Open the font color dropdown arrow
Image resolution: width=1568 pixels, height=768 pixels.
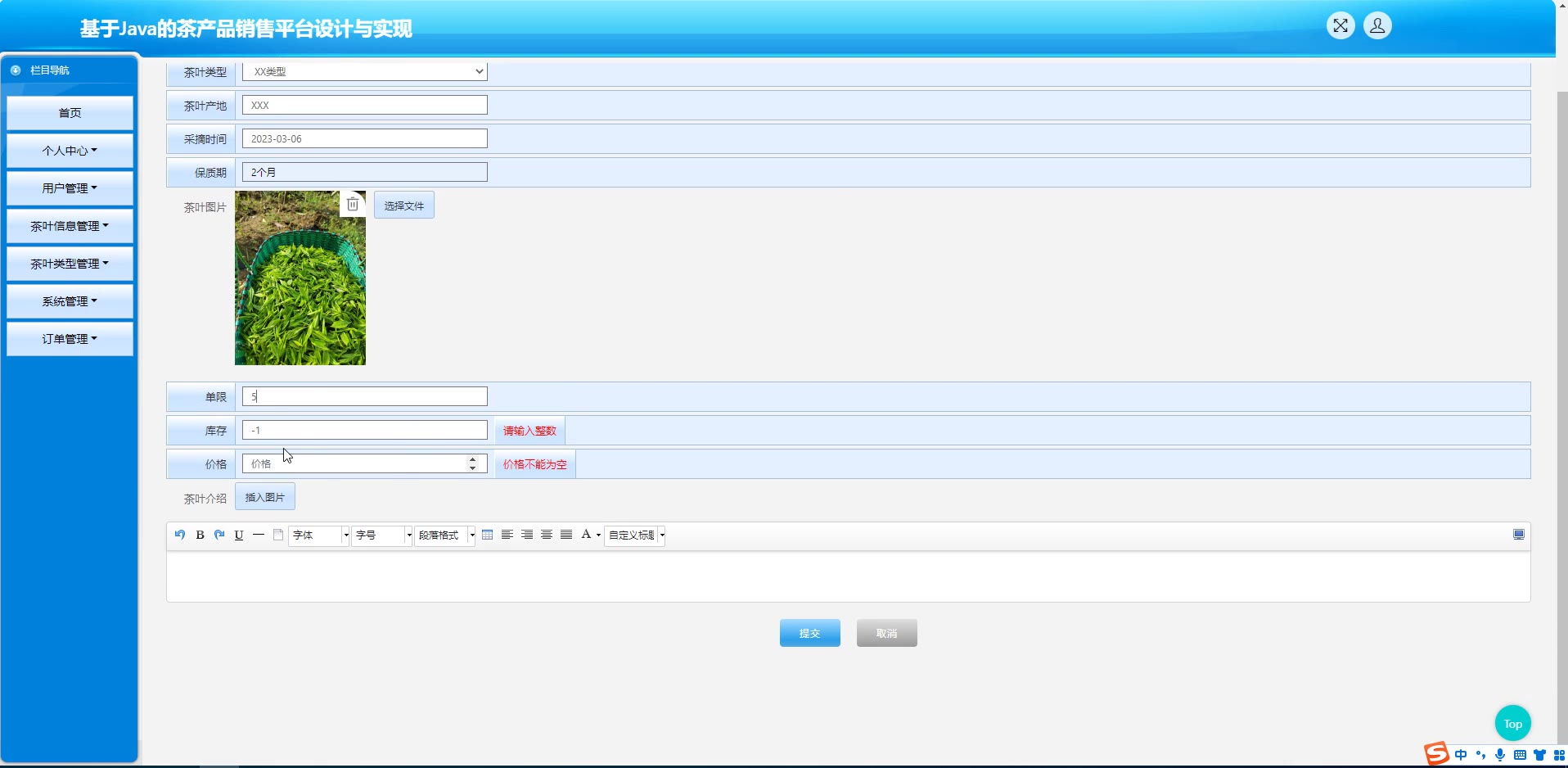[598, 535]
